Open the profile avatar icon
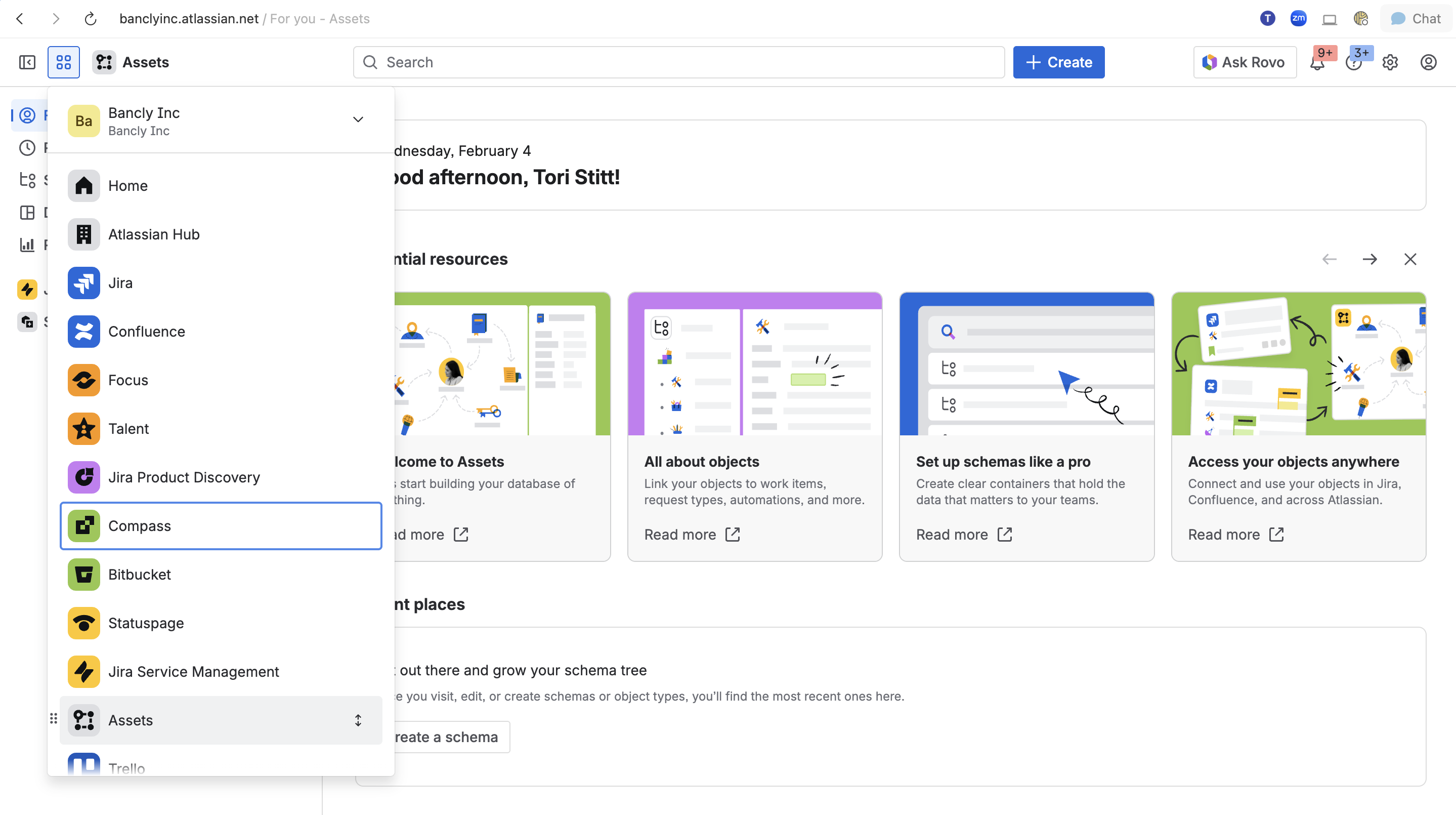The width and height of the screenshot is (1456, 815). (x=1429, y=62)
